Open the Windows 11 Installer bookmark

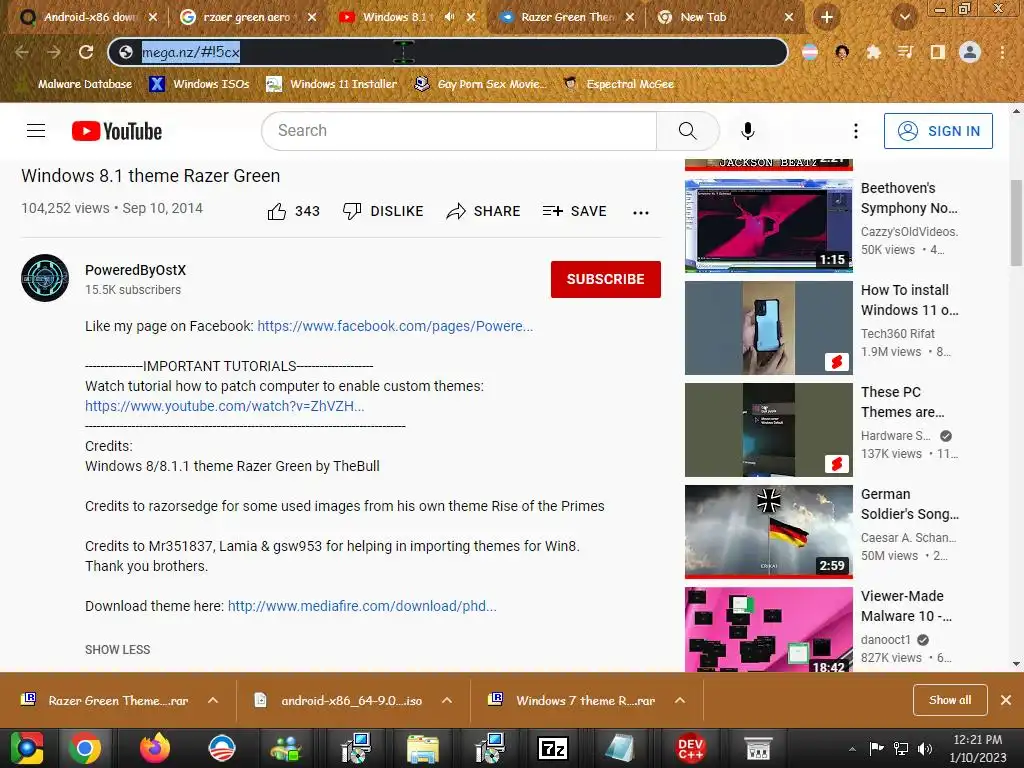[x=332, y=84]
